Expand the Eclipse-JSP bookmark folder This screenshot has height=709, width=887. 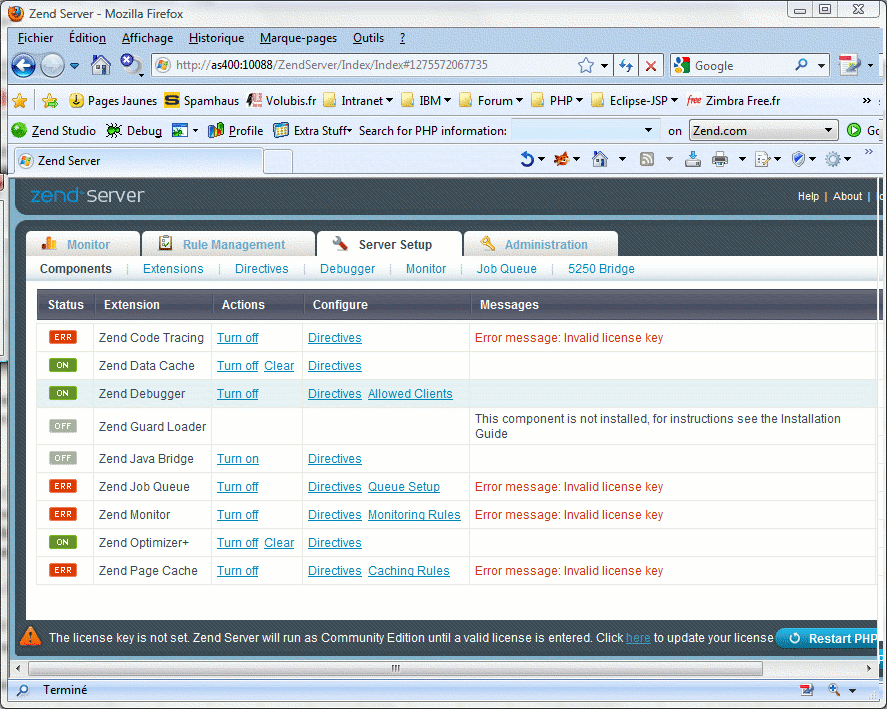(634, 101)
